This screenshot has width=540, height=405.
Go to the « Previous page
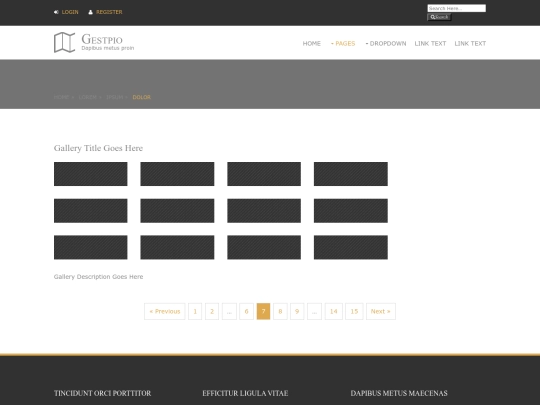coord(165,311)
